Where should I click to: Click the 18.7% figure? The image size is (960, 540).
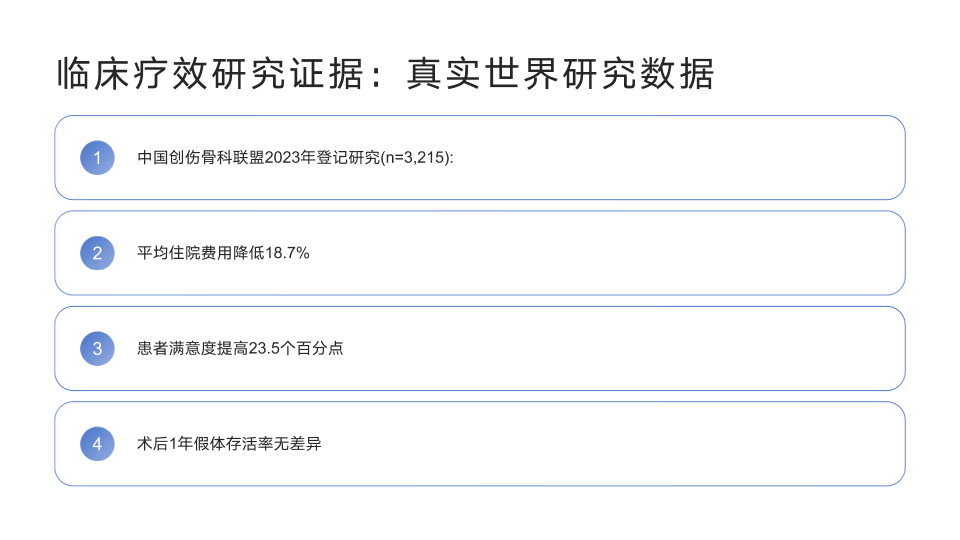[x=287, y=253]
